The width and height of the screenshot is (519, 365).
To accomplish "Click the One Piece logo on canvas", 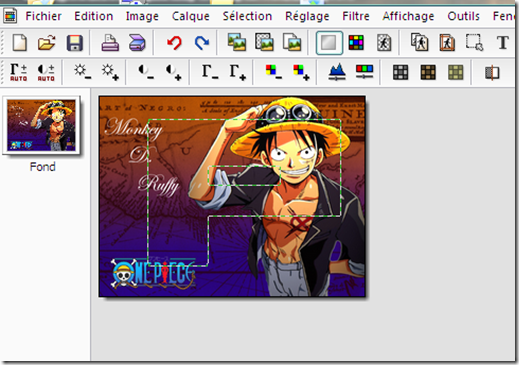I will click(153, 273).
